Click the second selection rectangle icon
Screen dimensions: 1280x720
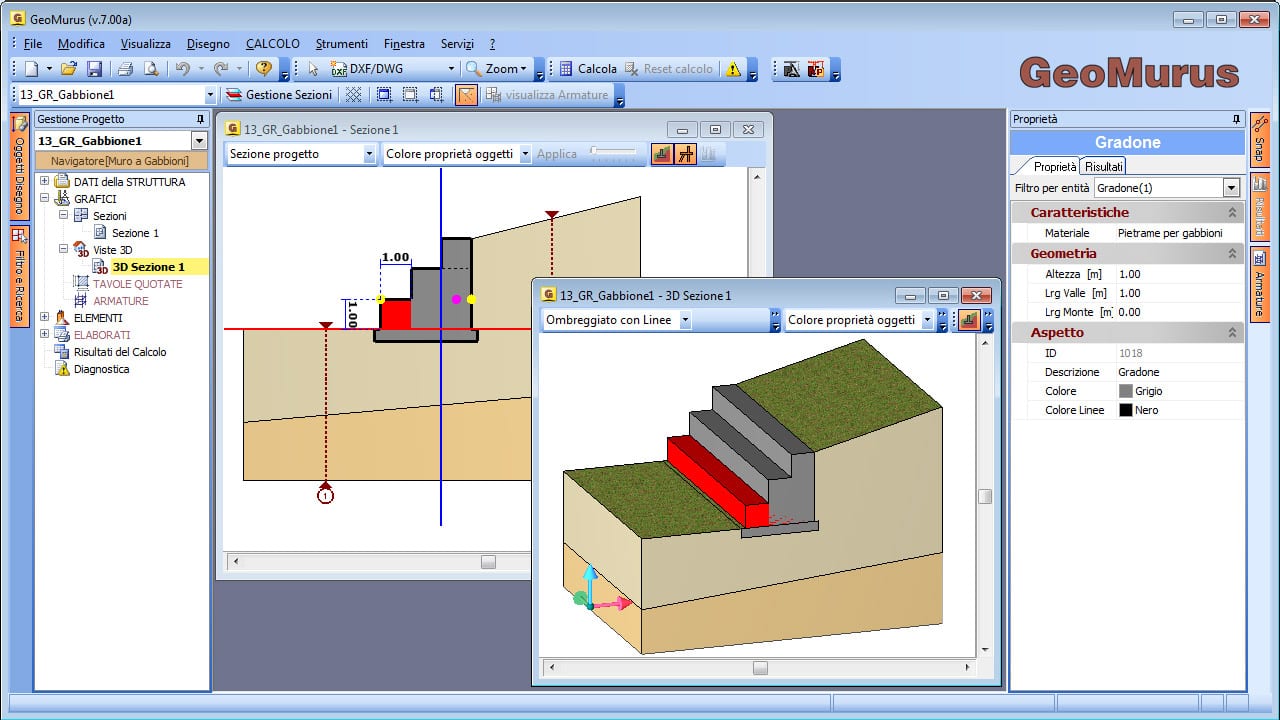click(x=410, y=95)
